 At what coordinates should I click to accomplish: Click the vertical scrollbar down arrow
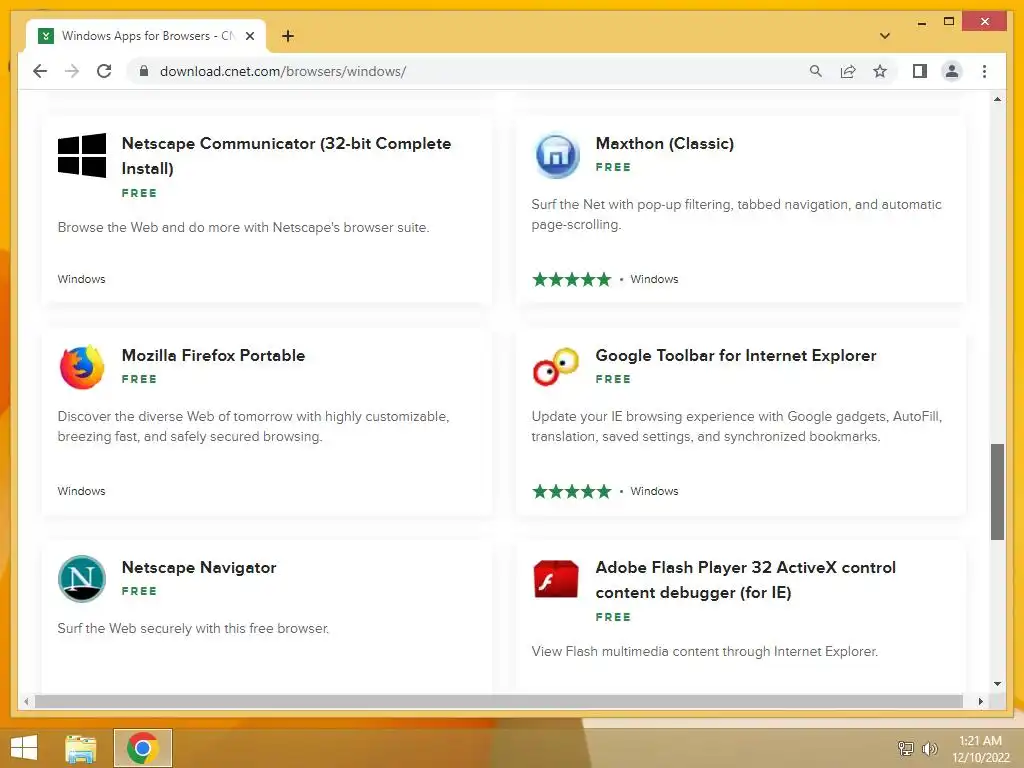click(x=997, y=684)
